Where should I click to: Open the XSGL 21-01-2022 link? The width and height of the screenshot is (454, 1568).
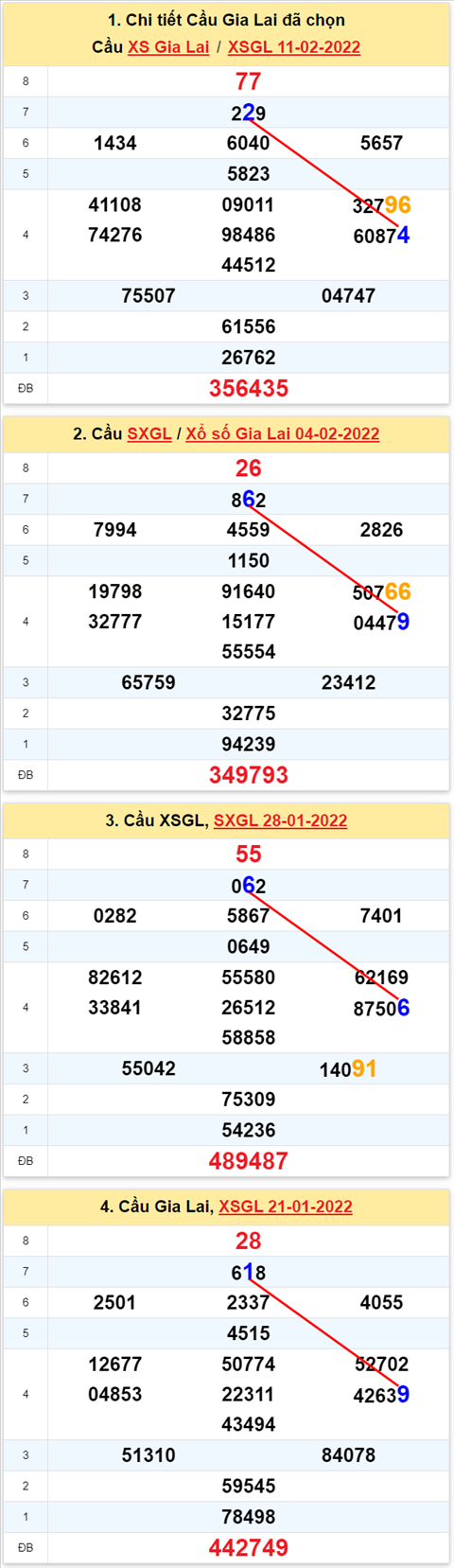pyautogui.click(x=286, y=1207)
